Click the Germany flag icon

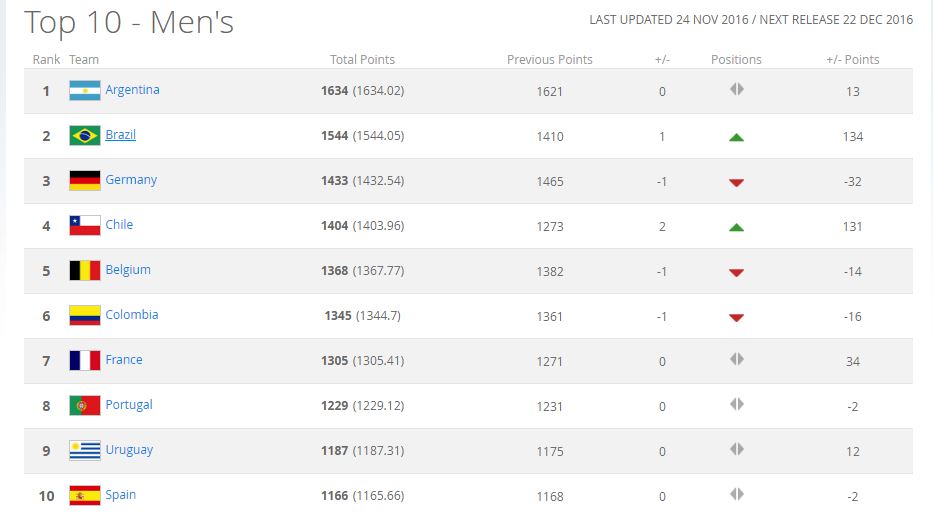(x=84, y=181)
